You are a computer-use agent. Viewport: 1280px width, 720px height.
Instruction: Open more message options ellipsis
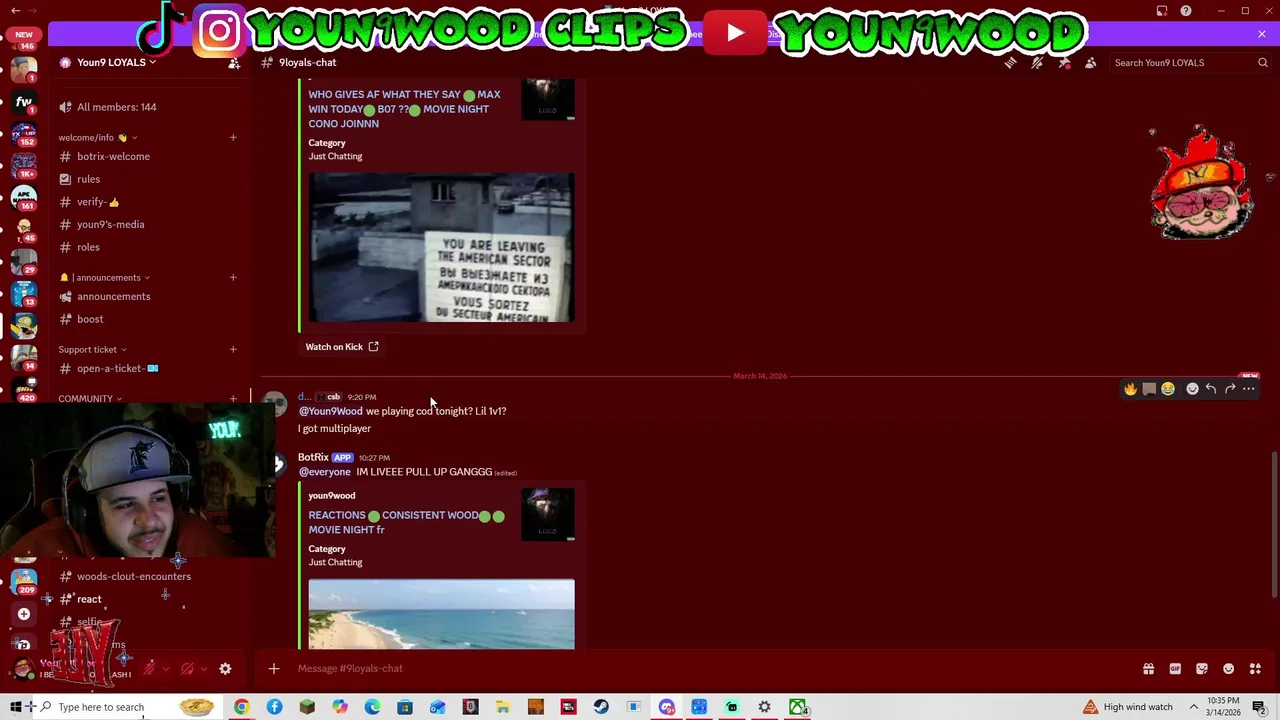point(1249,389)
